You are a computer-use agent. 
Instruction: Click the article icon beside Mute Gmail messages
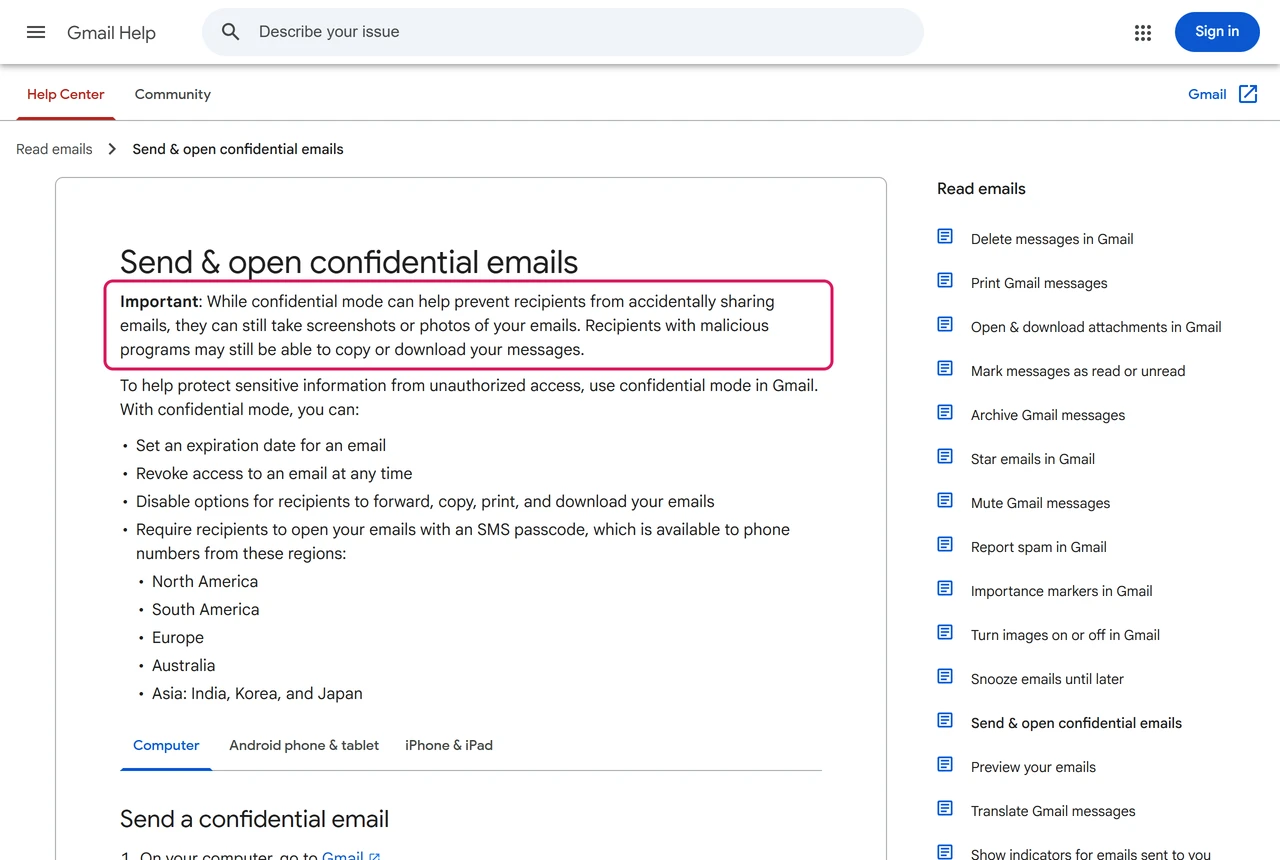pos(945,500)
